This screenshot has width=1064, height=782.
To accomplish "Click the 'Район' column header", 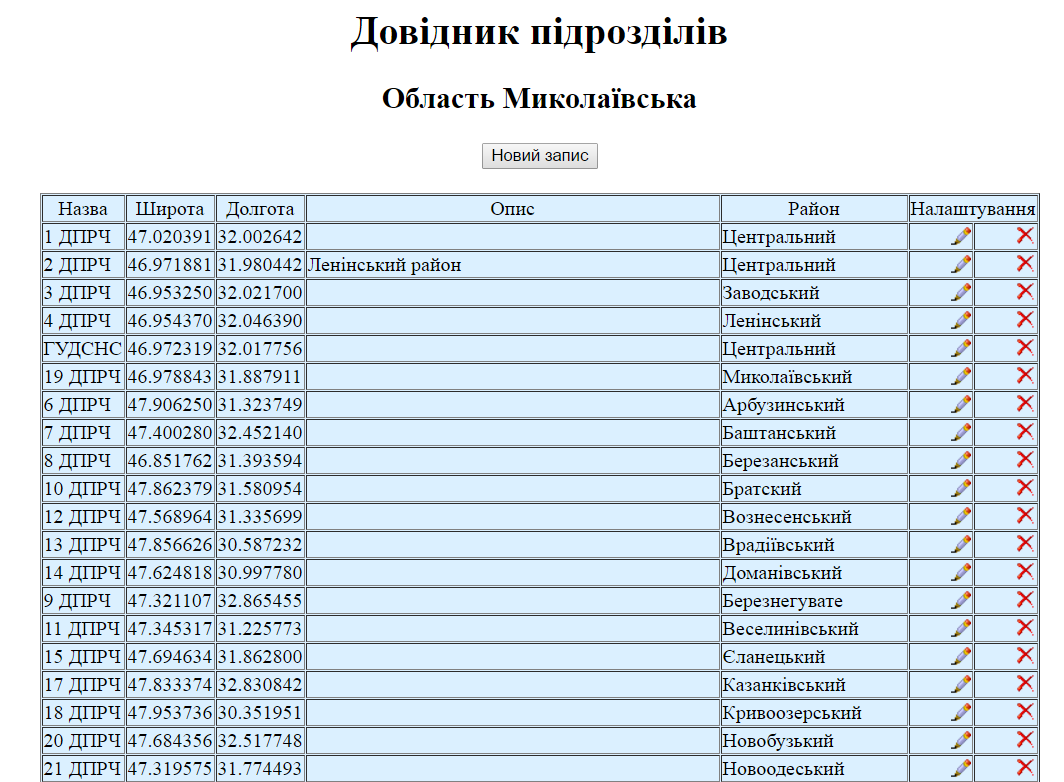I will (813, 209).
